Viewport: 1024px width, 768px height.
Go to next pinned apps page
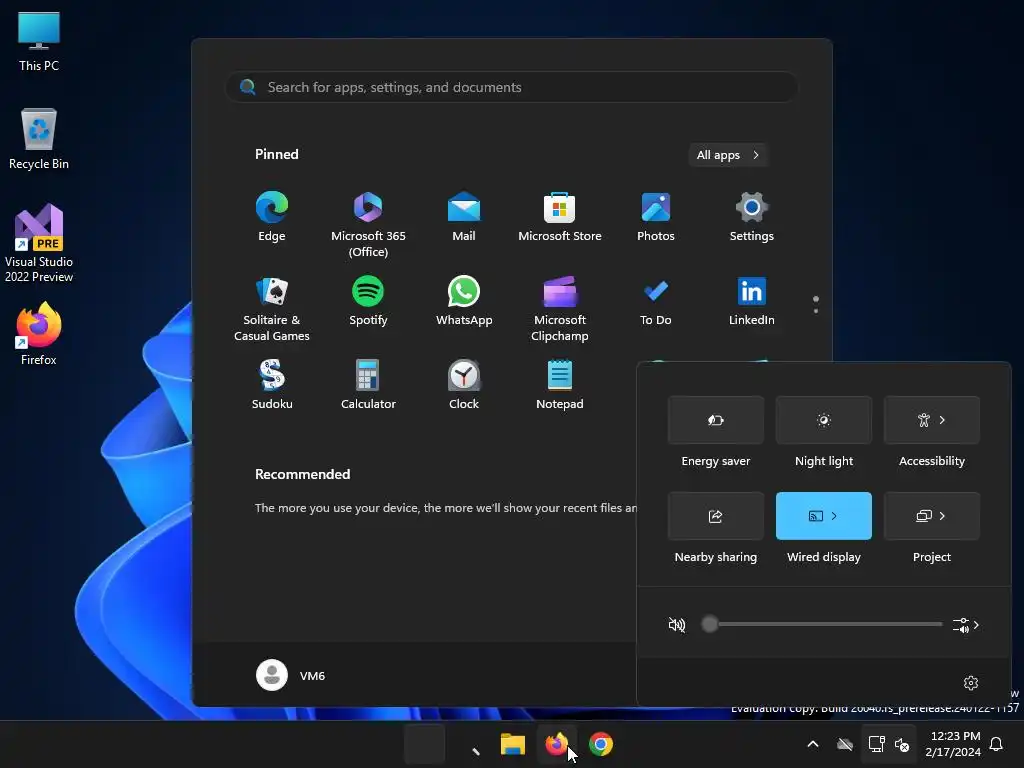click(816, 311)
